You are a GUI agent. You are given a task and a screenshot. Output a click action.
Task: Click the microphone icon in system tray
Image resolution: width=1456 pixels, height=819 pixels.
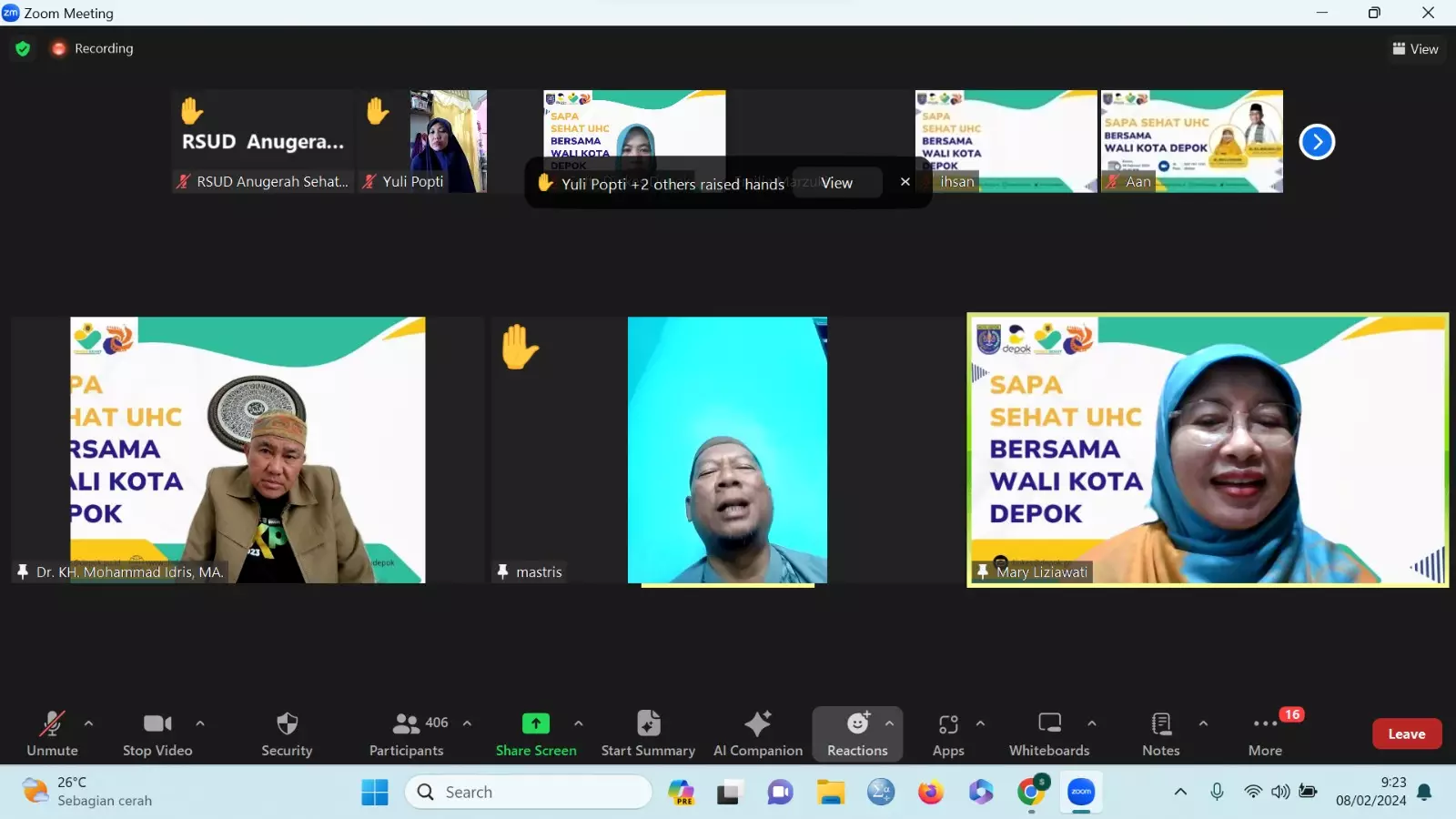click(1217, 792)
